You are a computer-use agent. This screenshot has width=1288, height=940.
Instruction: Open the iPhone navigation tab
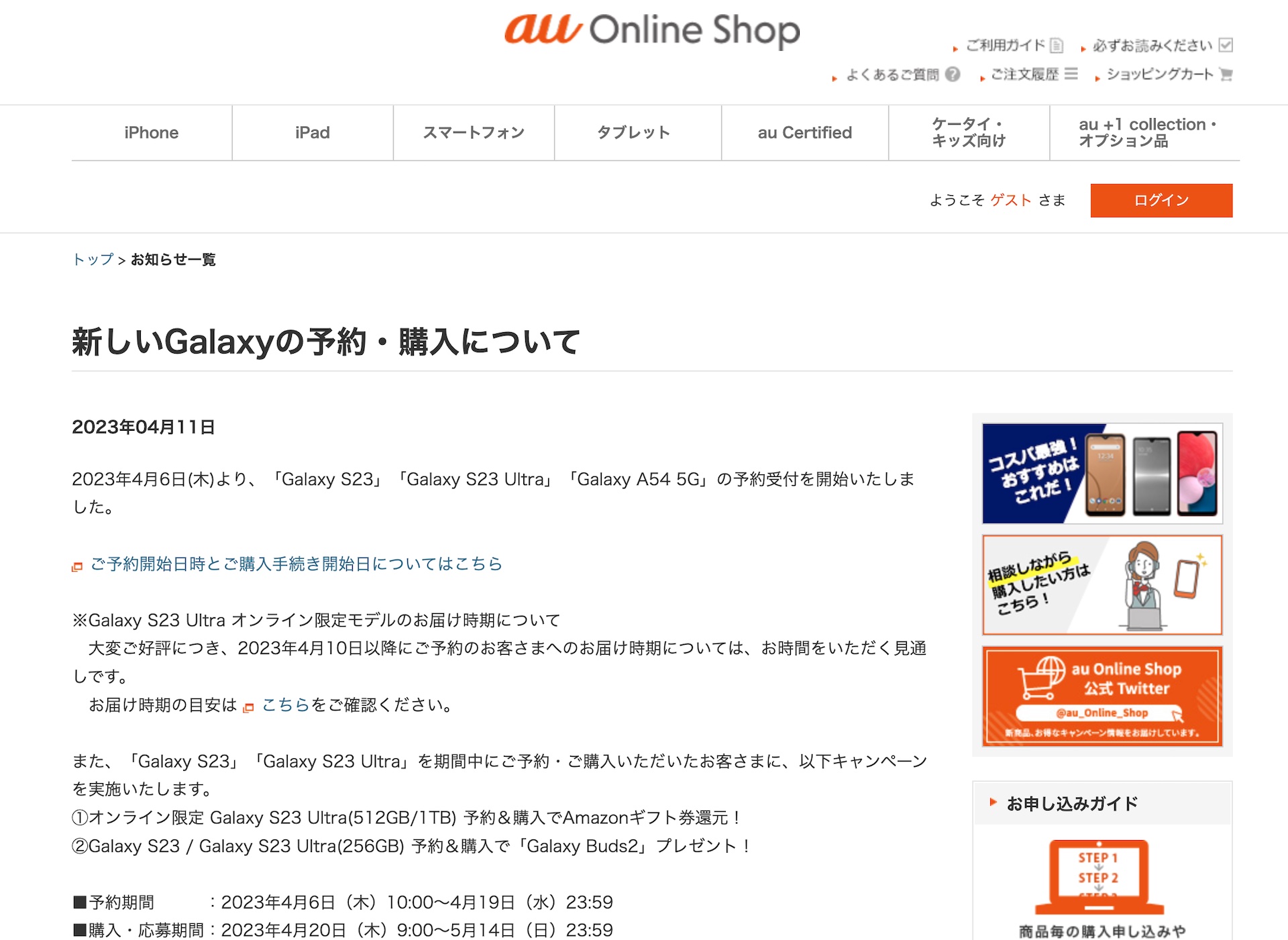152,132
